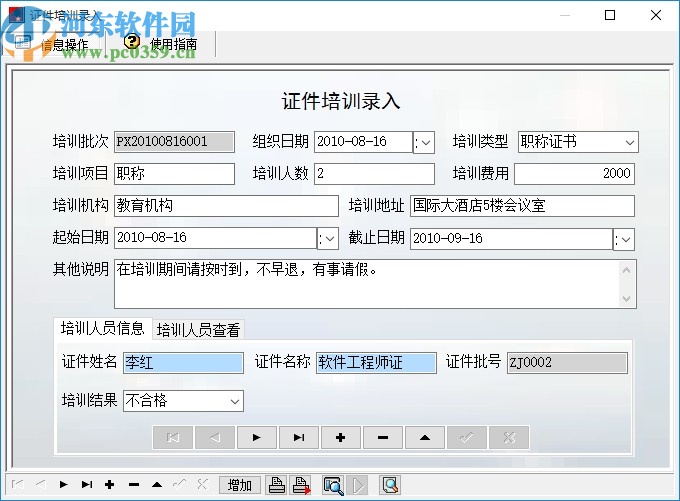This screenshot has height=501, width=680.
Task: Switch to 培训人员查看 tab
Action: coord(198,330)
